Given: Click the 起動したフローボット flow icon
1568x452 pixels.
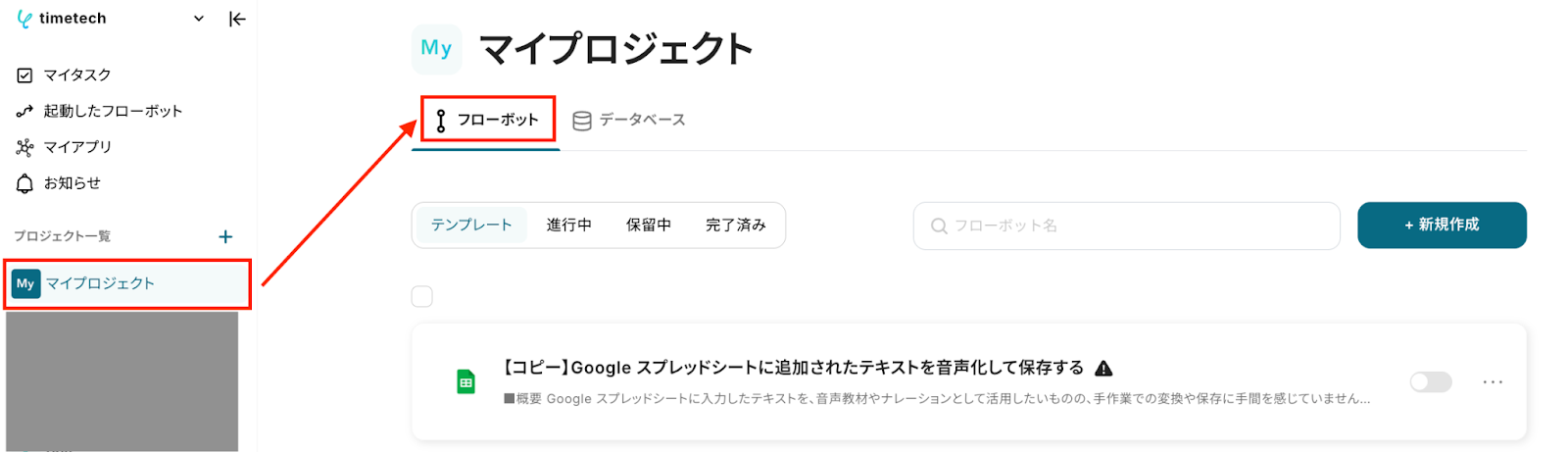Looking at the screenshot, I should click(x=25, y=112).
